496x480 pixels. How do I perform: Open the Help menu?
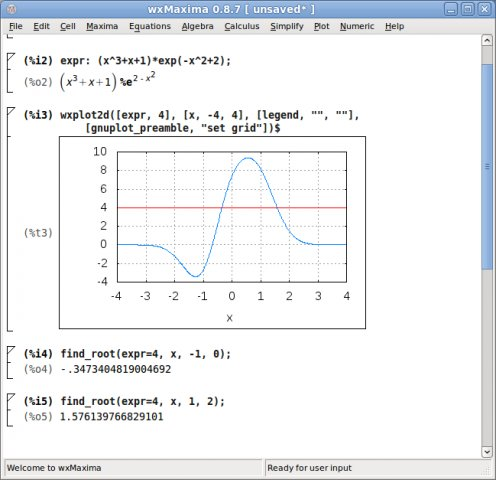pyautogui.click(x=395, y=26)
